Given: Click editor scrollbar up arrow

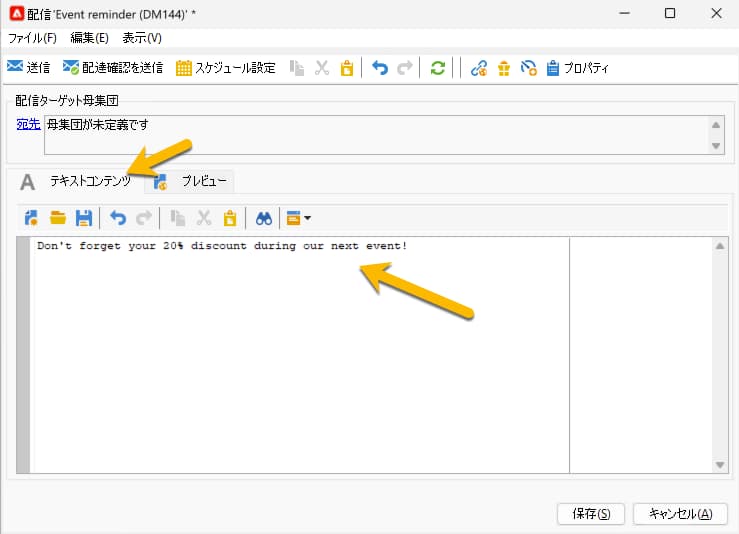Looking at the screenshot, I should coord(720,246).
